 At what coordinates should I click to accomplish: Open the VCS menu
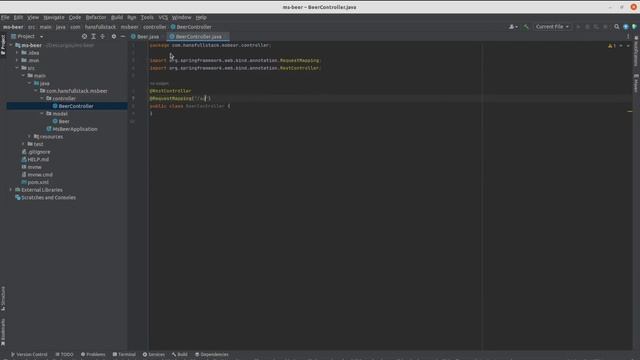[163, 18]
